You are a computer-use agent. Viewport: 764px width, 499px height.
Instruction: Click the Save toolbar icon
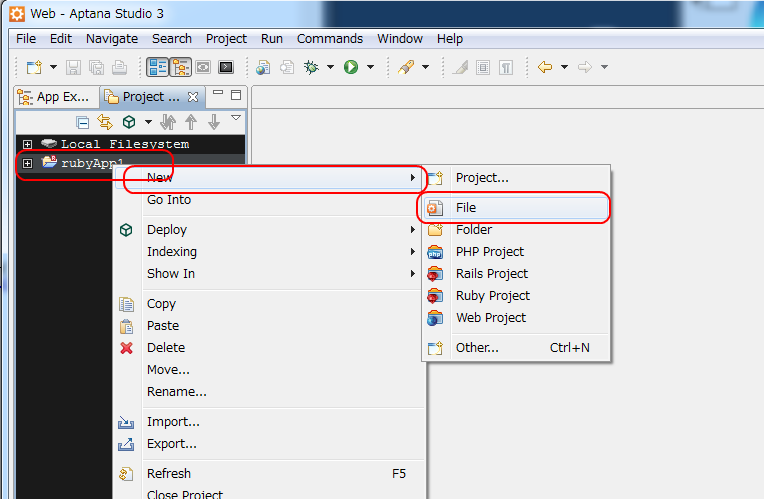73,67
